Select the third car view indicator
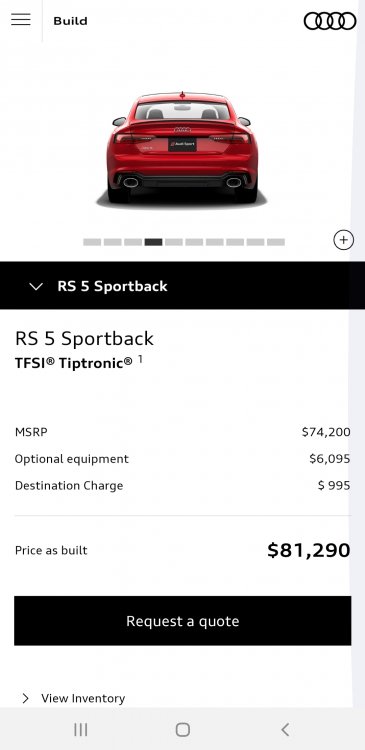Screen dimensions: 365x750 click(x=133, y=242)
